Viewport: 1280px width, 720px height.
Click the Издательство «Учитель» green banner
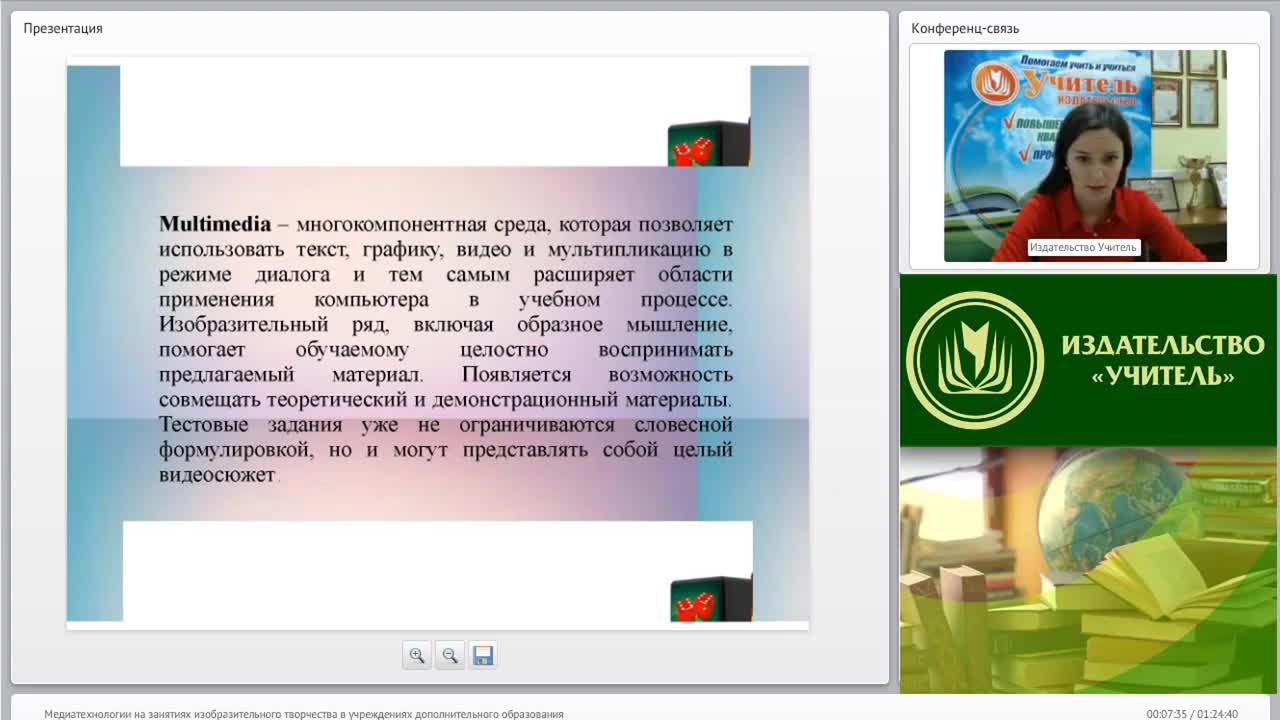(1089, 361)
